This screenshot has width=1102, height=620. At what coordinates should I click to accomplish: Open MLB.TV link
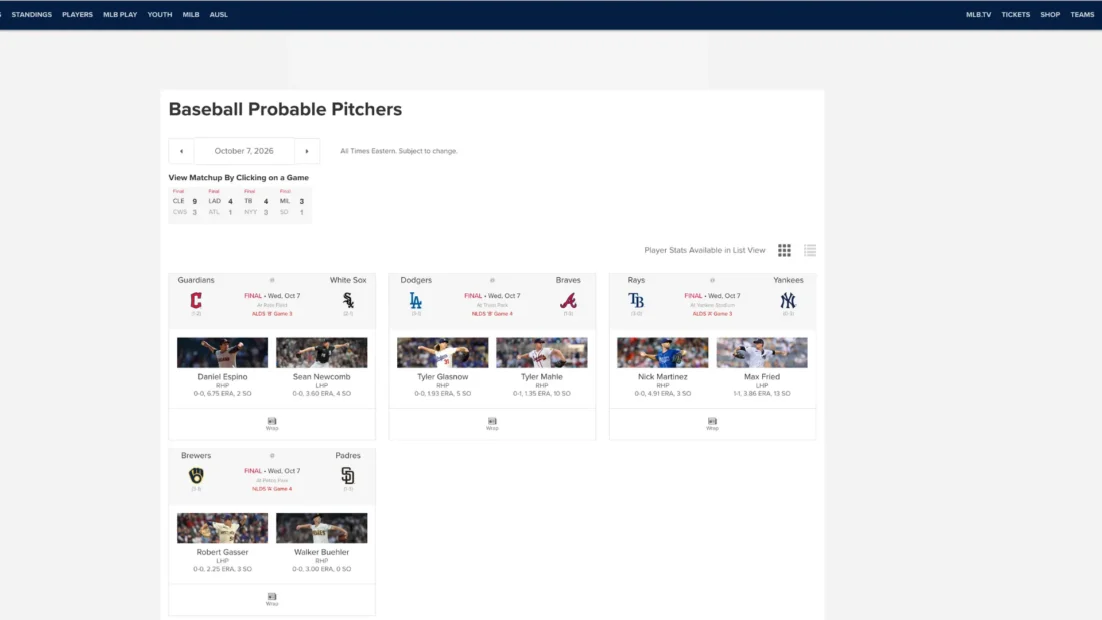978,15
